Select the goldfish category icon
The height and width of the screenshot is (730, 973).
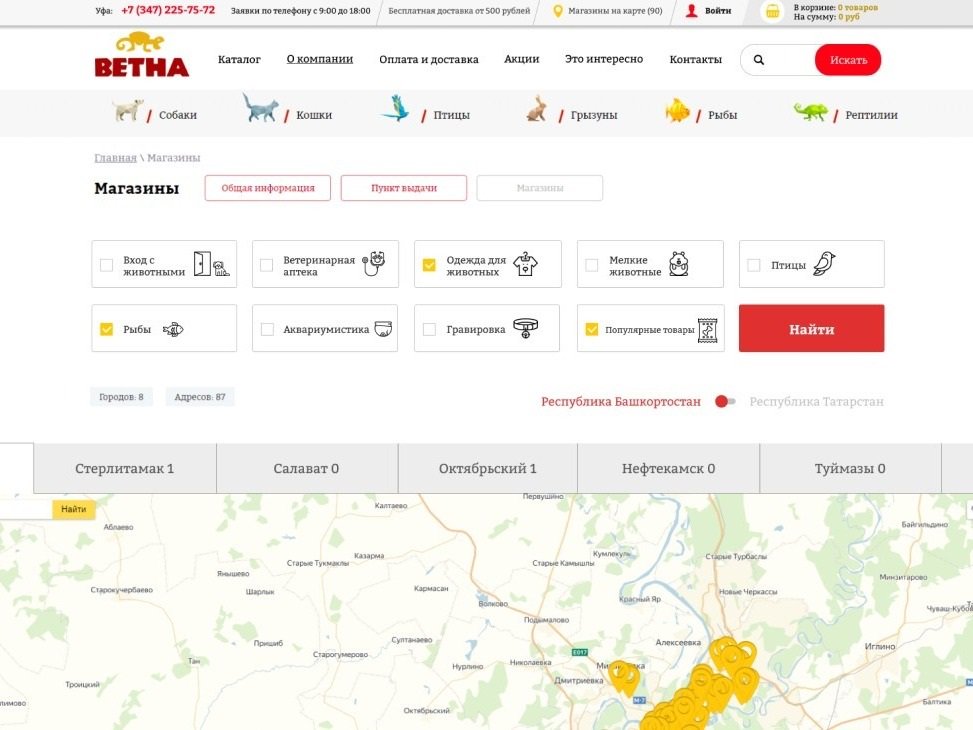[678, 110]
